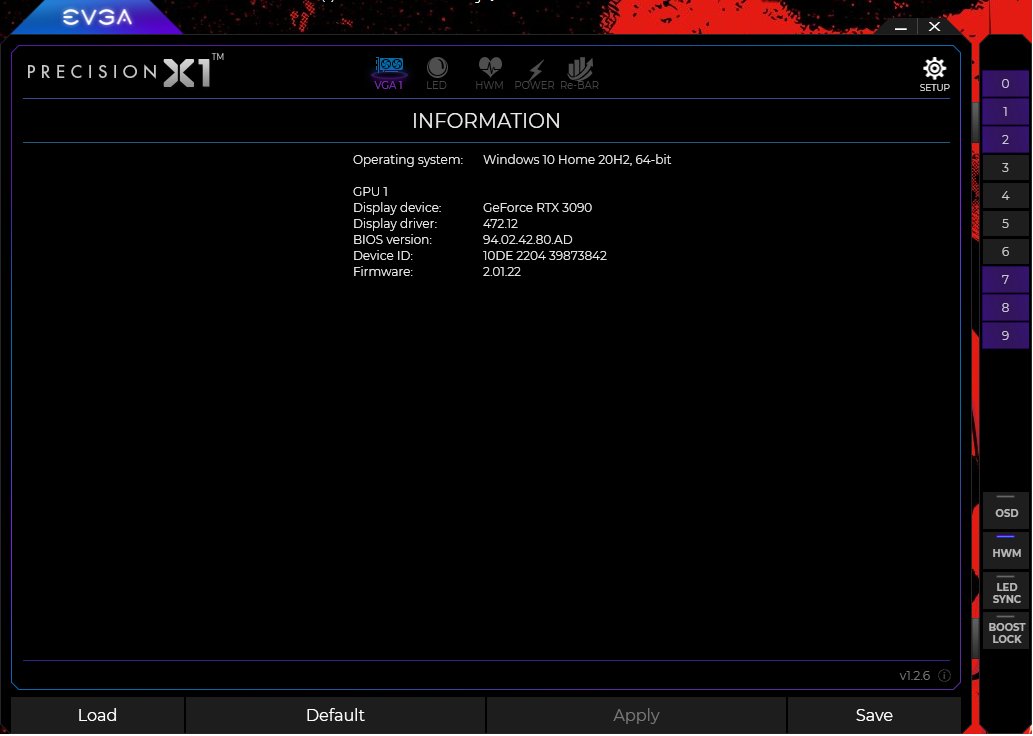Select profile slot 3
This screenshot has height=736, width=1033.
(1005, 167)
